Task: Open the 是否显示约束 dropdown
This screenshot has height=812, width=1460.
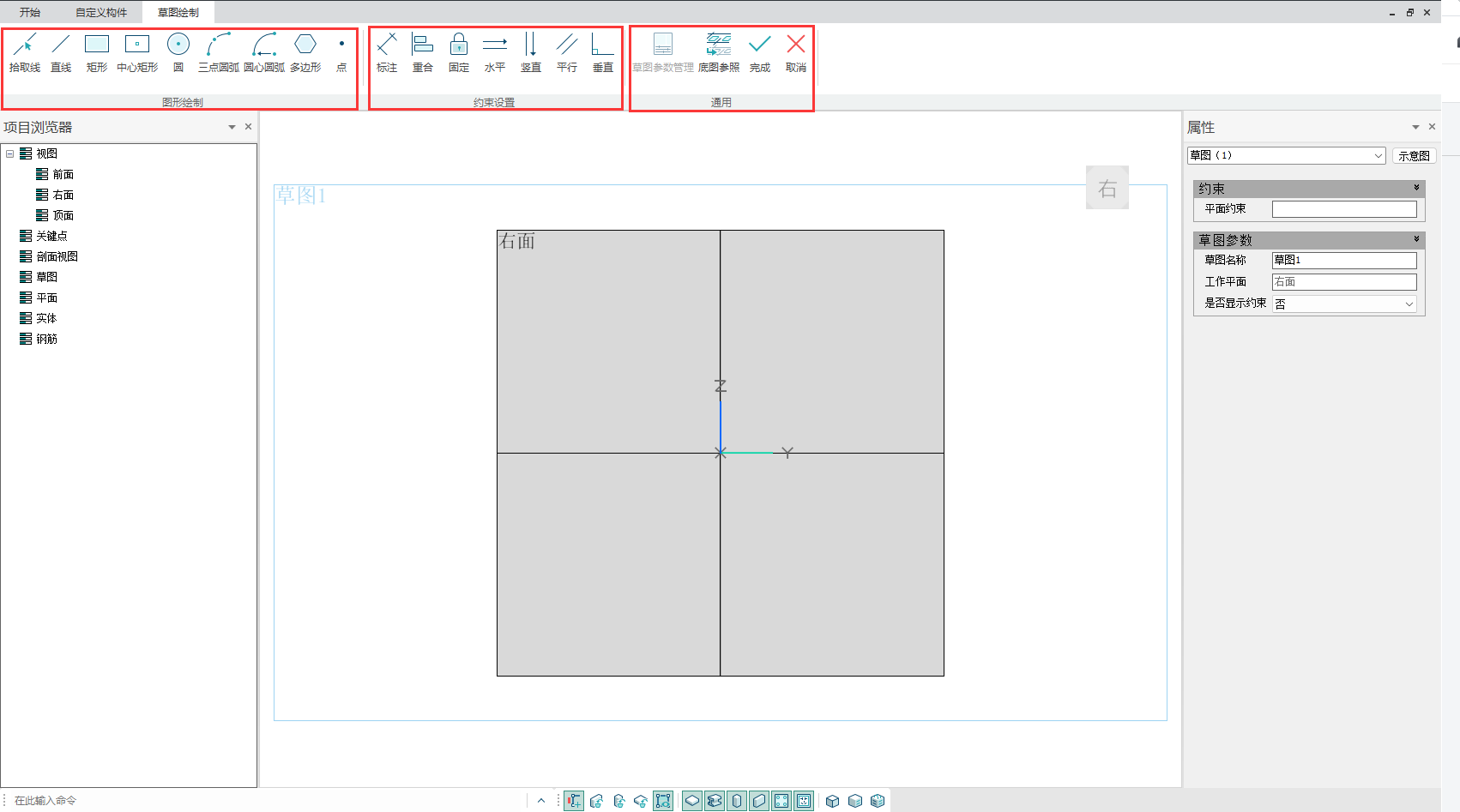Action: (x=1344, y=304)
